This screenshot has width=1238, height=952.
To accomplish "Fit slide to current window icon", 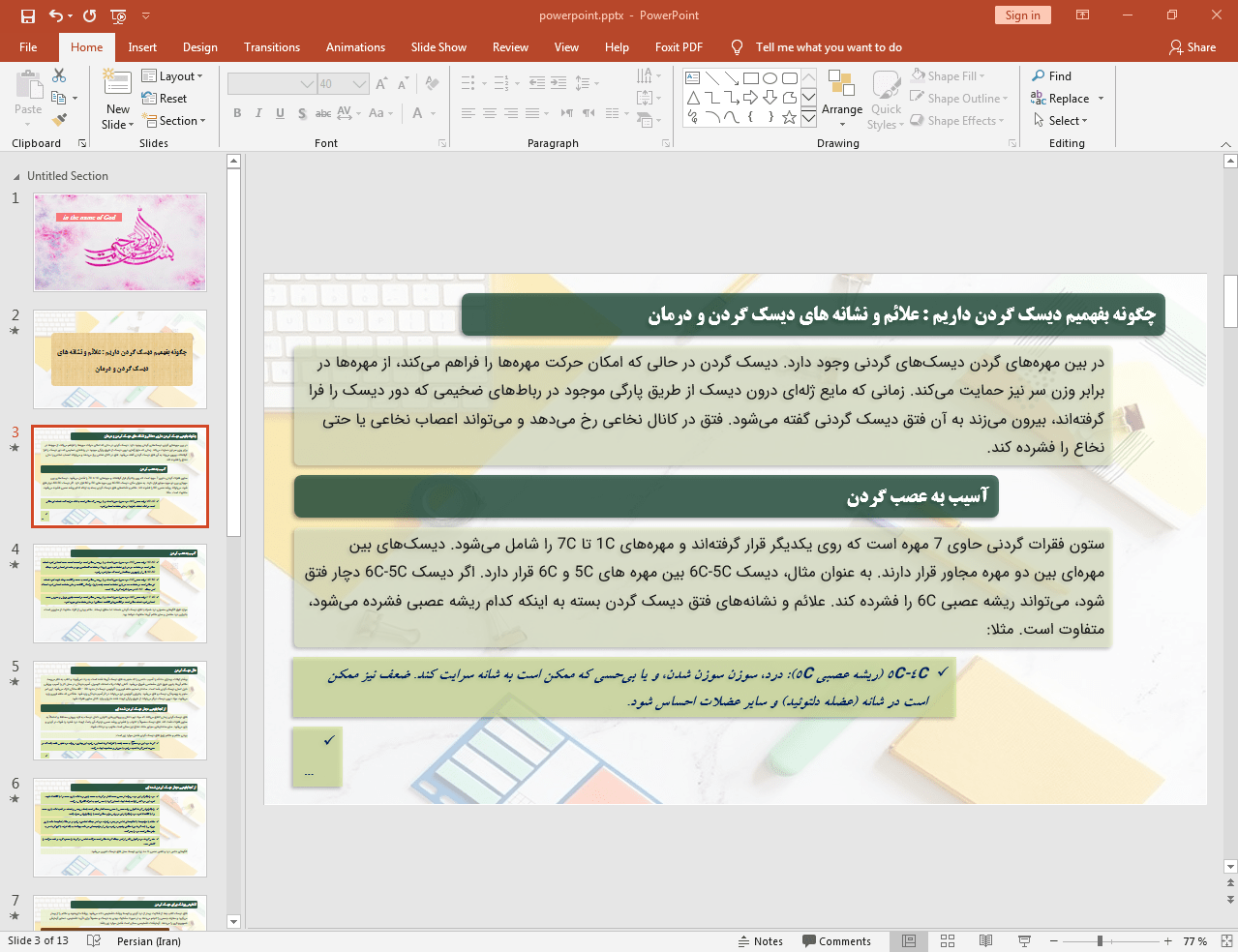I will click(x=1226, y=941).
